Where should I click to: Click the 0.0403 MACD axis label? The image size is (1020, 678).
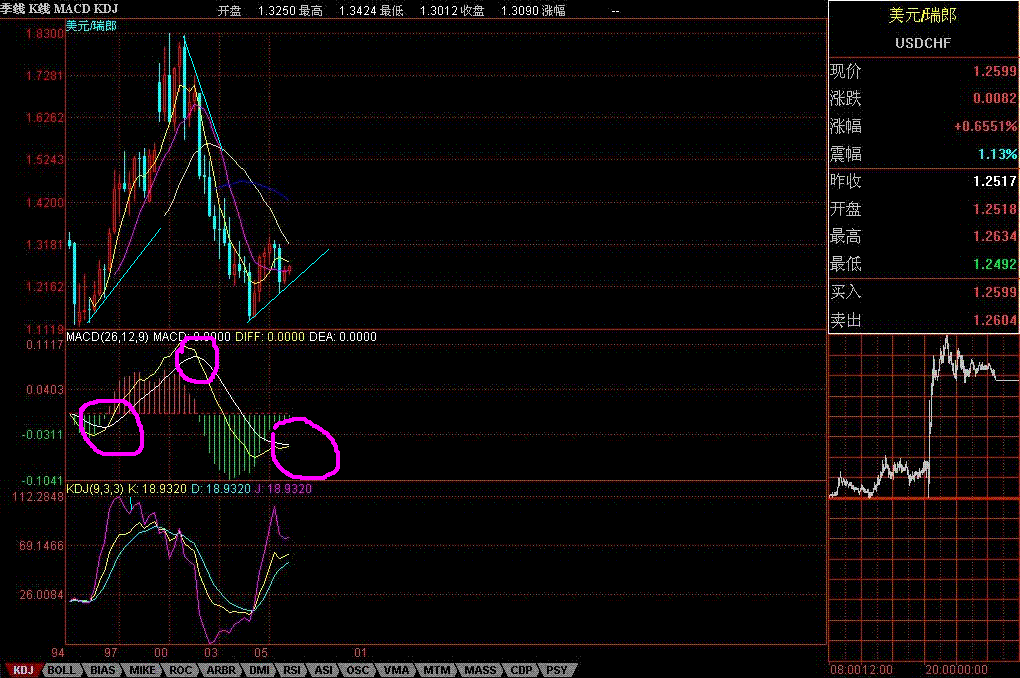click(45, 390)
